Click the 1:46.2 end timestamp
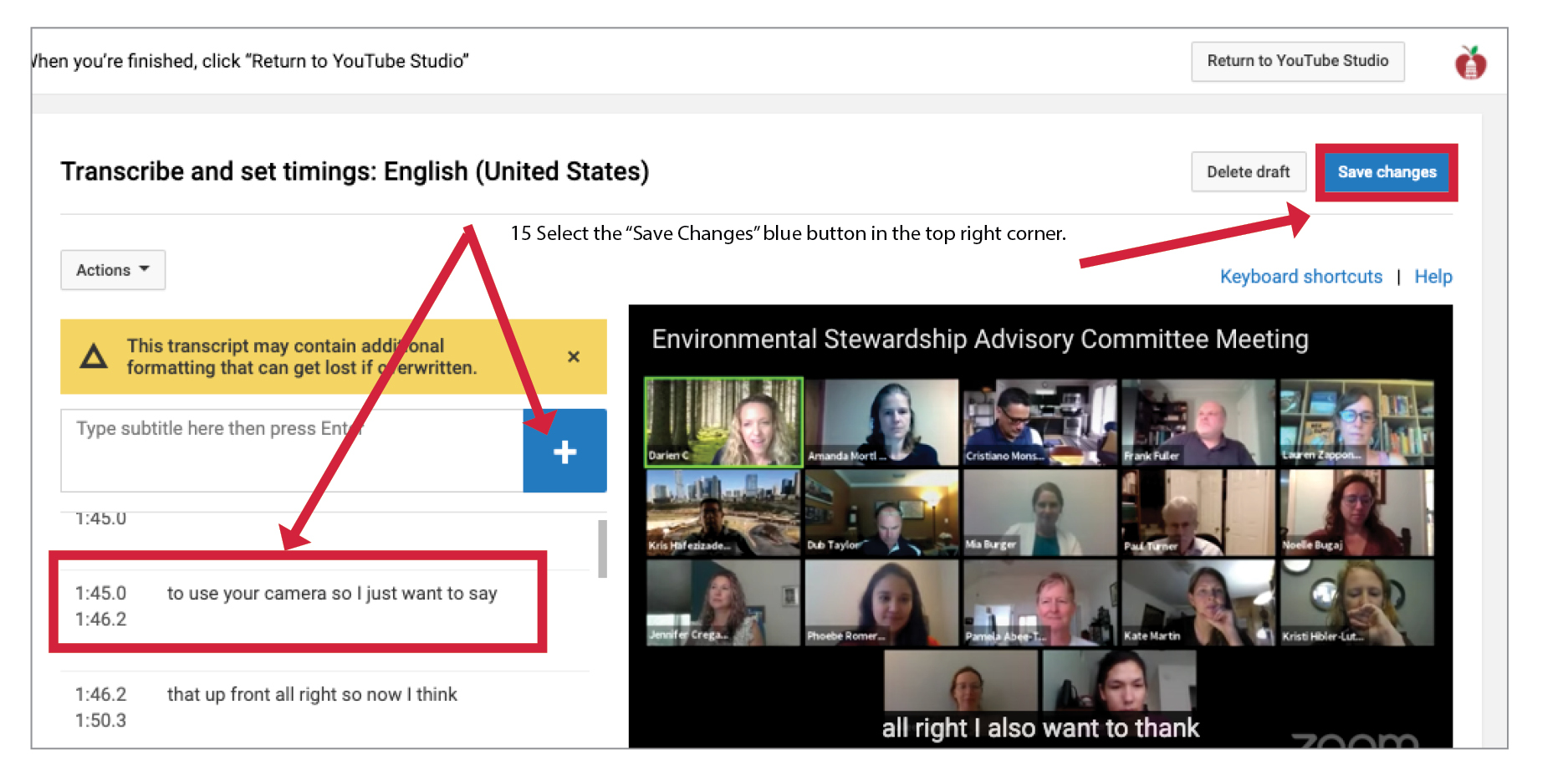The image size is (1568, 776). (x=101, y=620)
